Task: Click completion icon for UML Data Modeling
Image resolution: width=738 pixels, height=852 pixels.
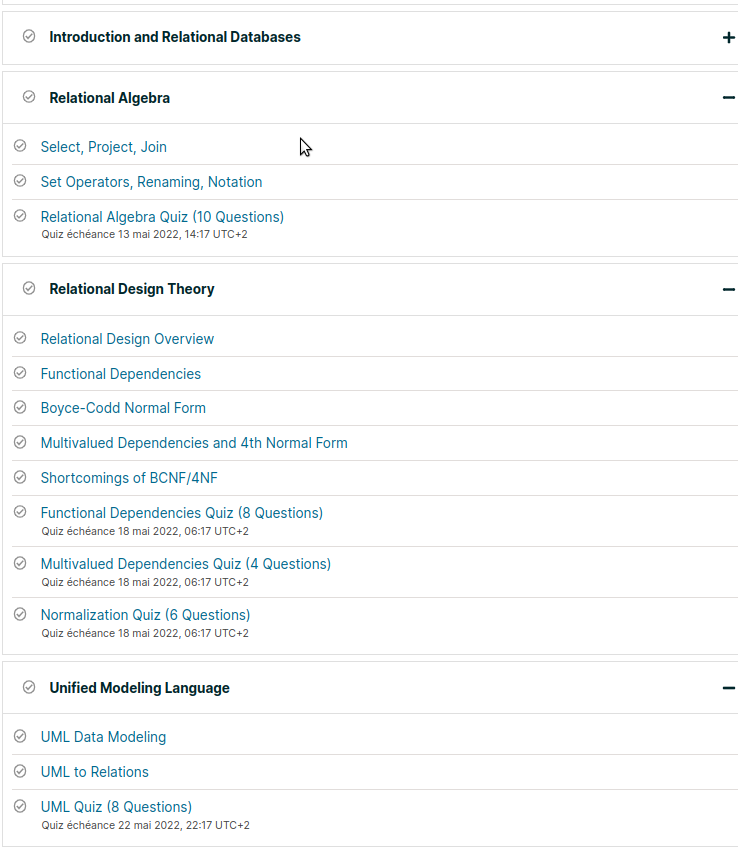Action: tap(20, 736)
